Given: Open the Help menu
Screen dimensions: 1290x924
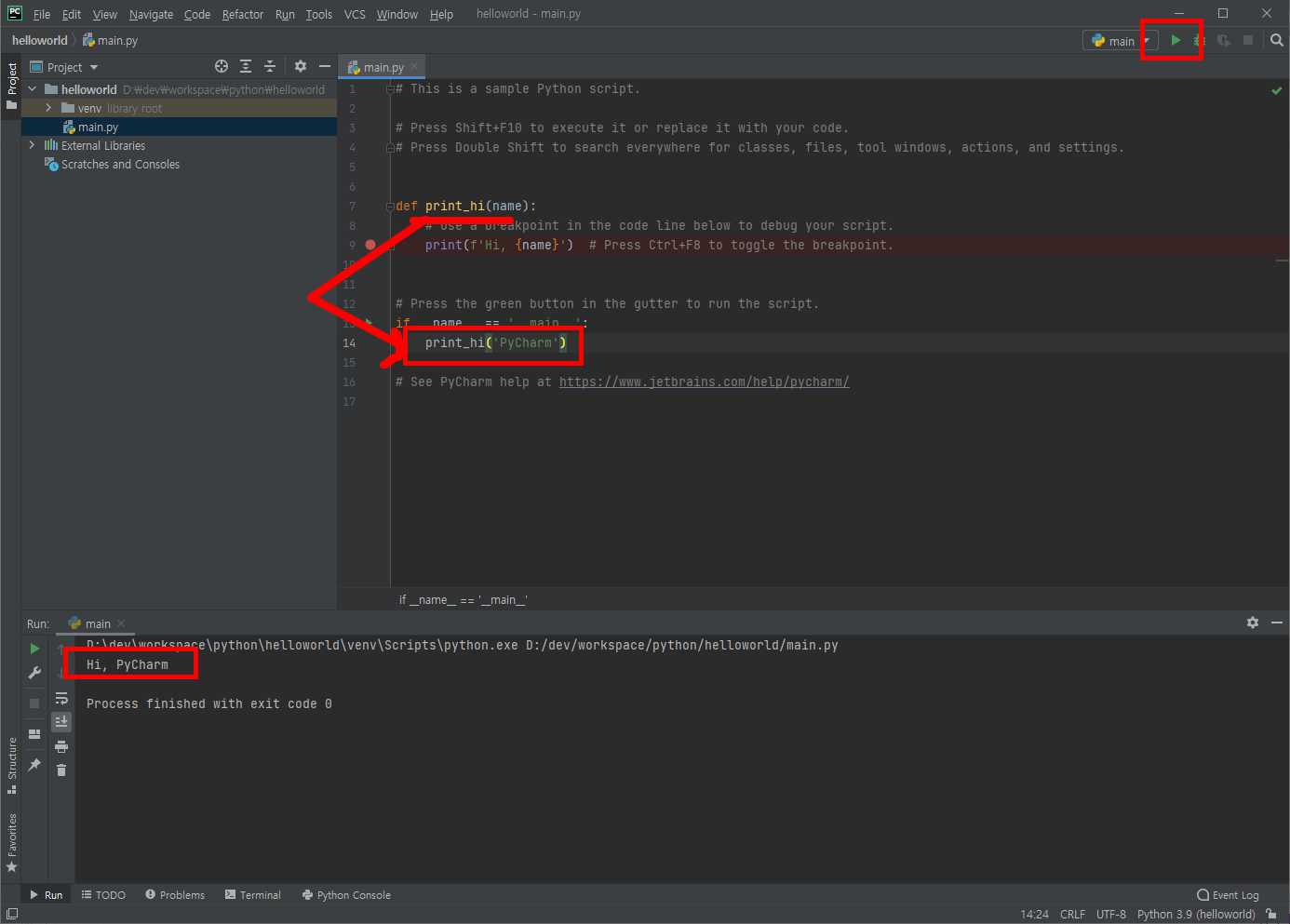Looking at the screenshot, I should 441,14.
